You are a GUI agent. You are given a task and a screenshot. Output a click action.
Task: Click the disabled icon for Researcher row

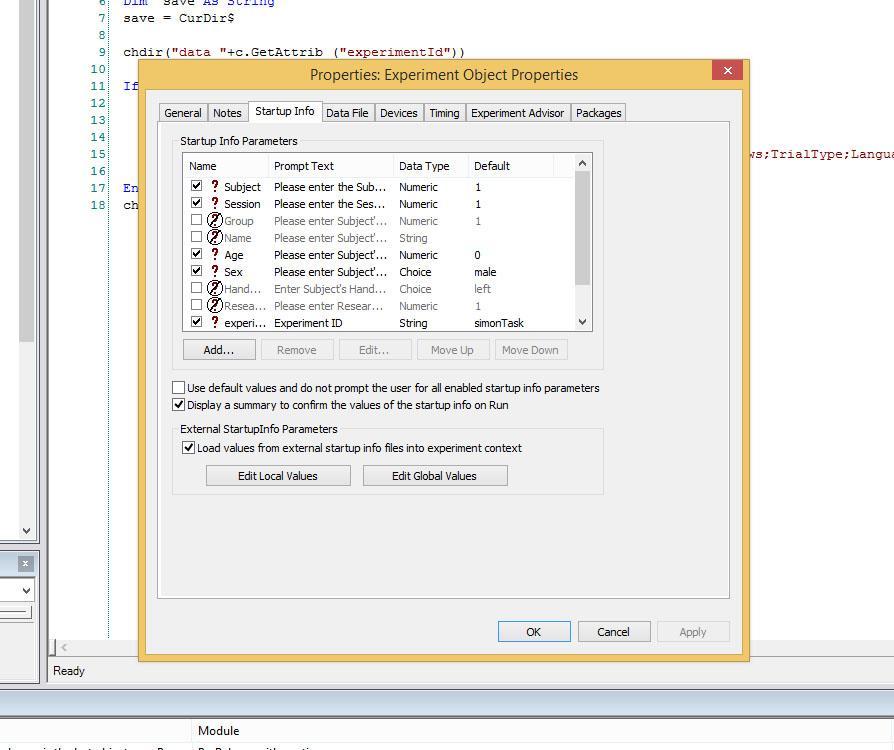[214, 305]
